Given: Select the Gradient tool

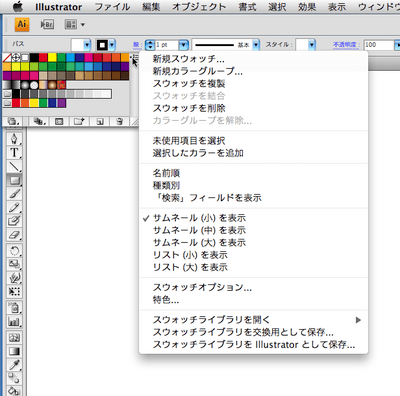Looking at the screenshot, I should pyautogui.click(x=14, y=351).
